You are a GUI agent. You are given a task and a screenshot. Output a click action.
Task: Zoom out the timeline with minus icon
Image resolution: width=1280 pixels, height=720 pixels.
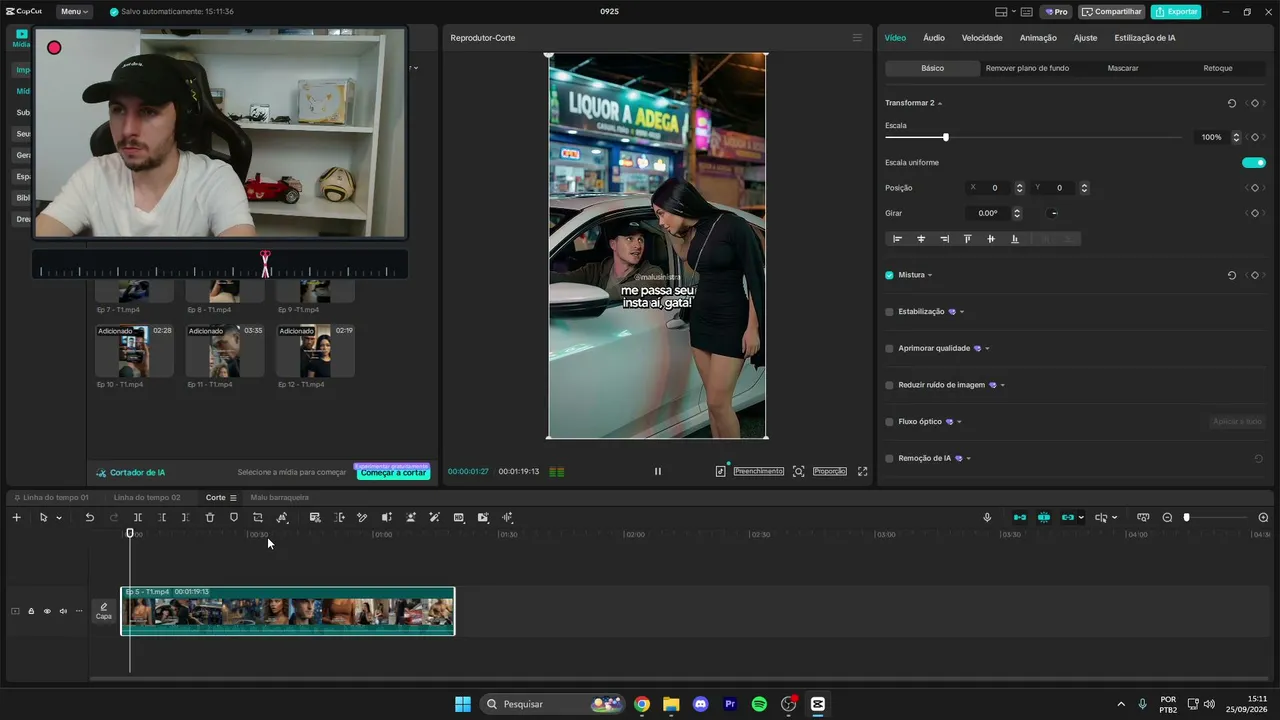coord(1167,517)
